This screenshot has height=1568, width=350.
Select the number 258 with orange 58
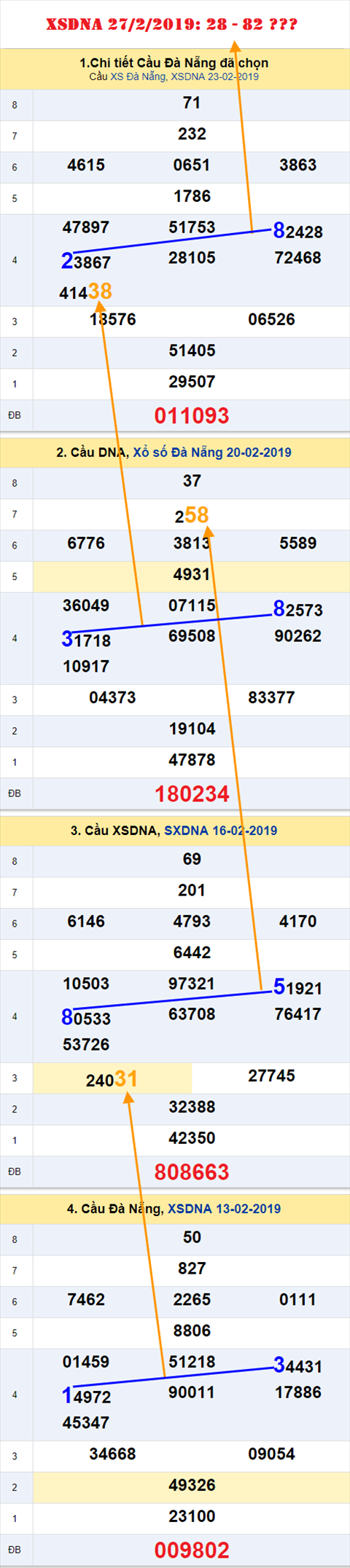192,515
